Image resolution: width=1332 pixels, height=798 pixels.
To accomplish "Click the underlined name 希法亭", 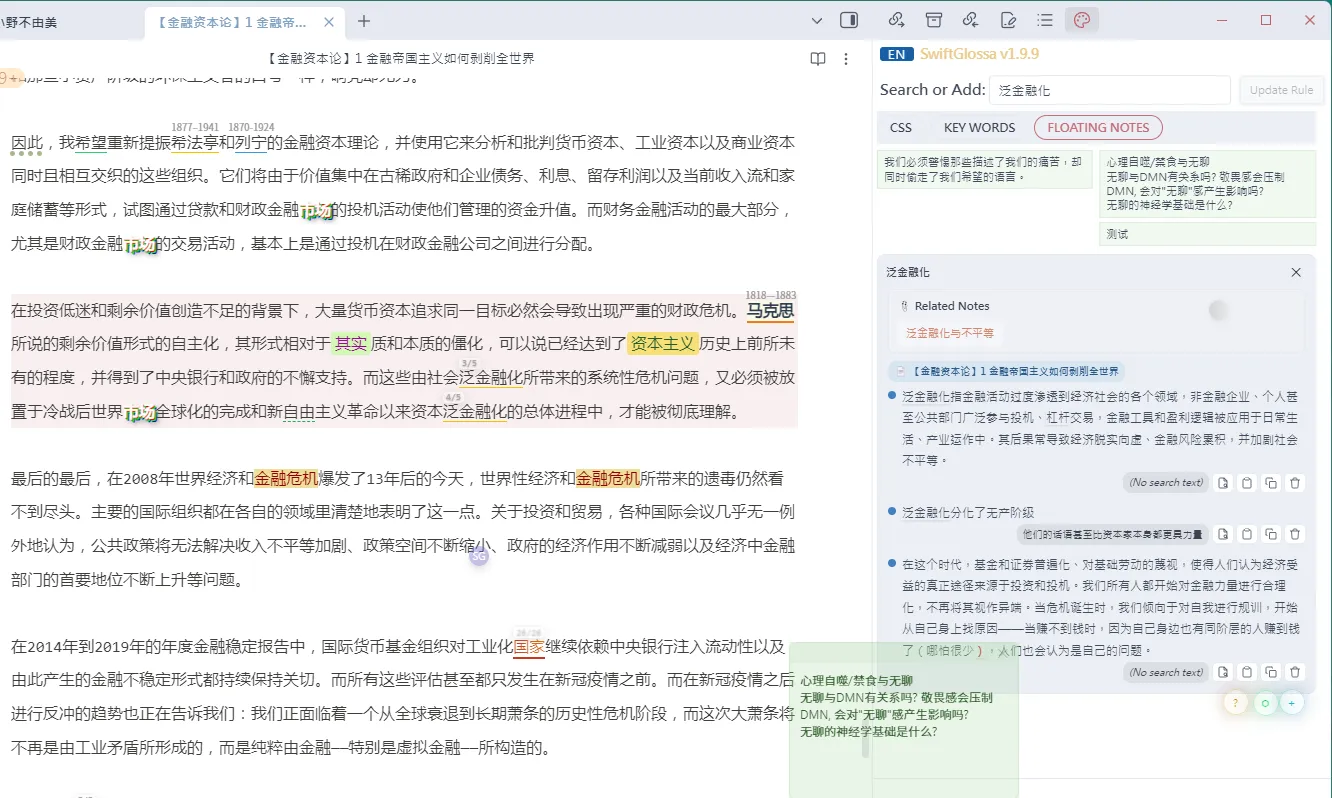I will click(x=195, y=143).
